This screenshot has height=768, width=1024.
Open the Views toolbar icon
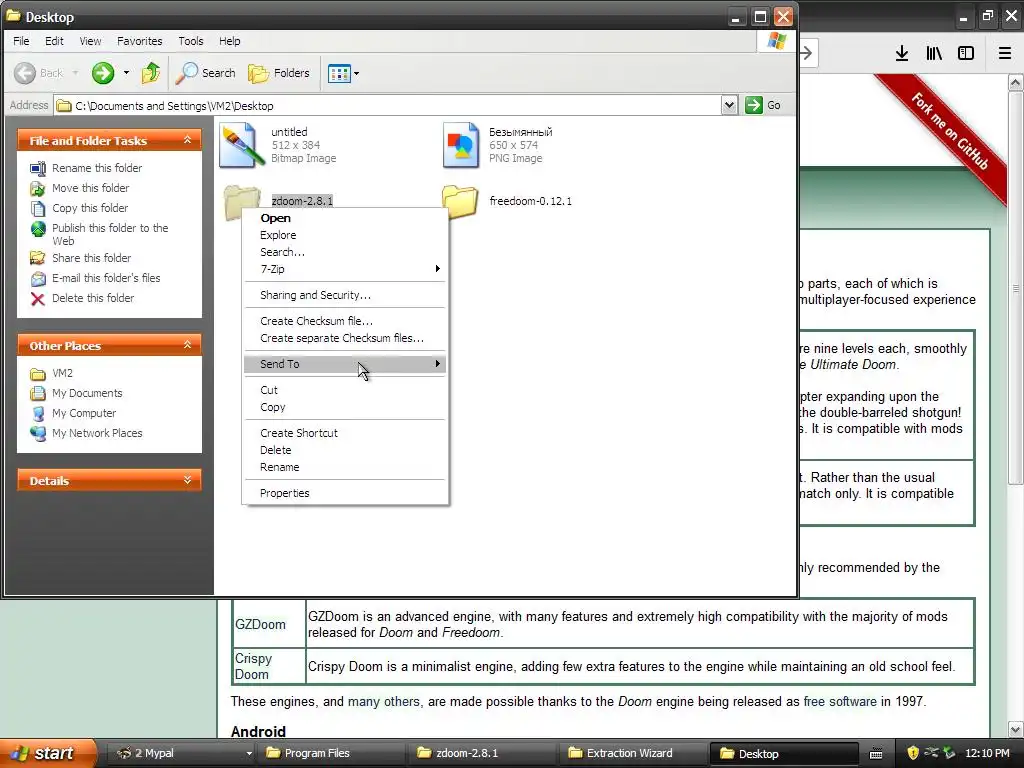[x=340, y=73]
